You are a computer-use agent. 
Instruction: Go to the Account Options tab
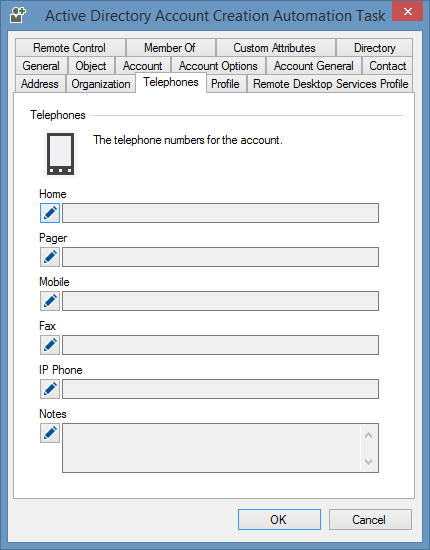point(218,66)
